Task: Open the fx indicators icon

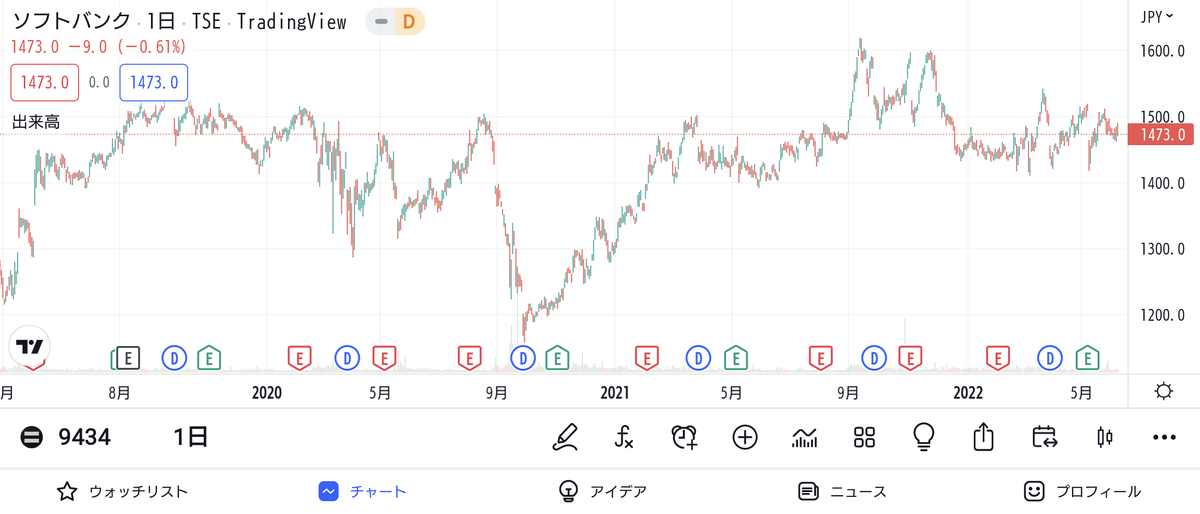Action: coord(624,437)
